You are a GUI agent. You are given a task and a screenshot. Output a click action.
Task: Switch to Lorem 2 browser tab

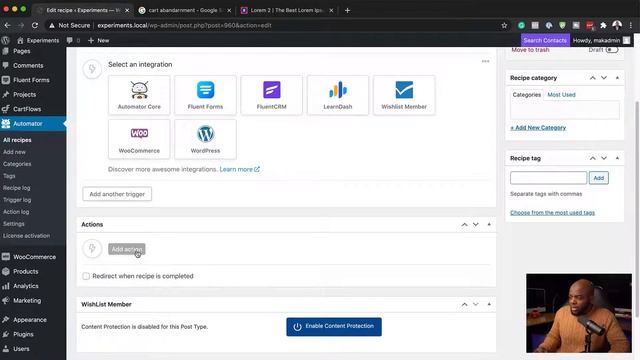coord(287,10)
